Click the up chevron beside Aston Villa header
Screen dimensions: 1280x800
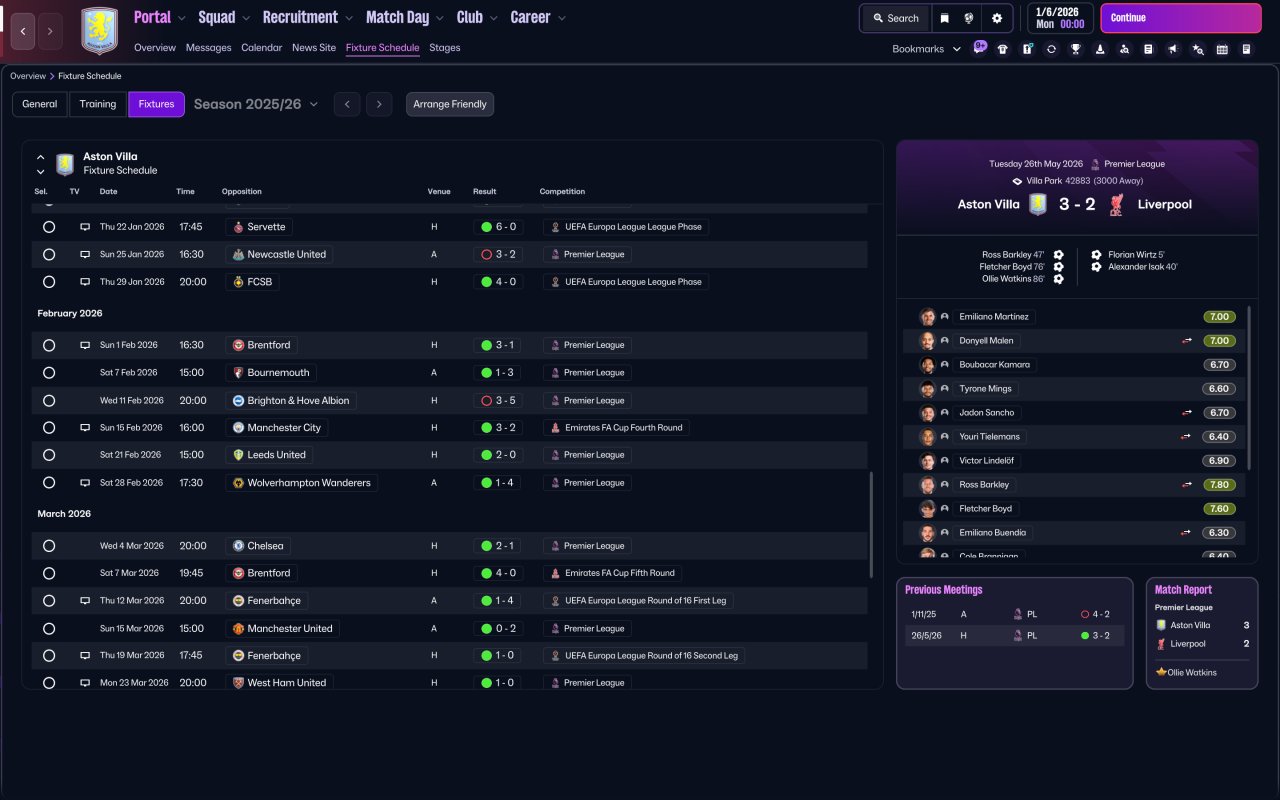pyautogui.click(x=40, y=157)
